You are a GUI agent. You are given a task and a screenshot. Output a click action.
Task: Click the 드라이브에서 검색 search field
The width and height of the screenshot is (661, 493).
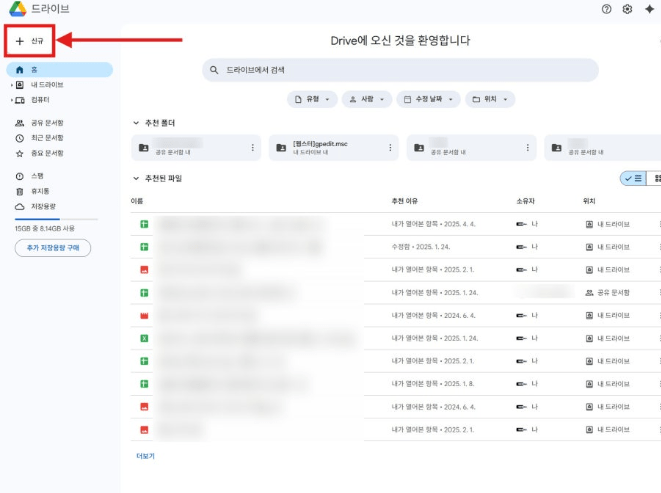400,70
